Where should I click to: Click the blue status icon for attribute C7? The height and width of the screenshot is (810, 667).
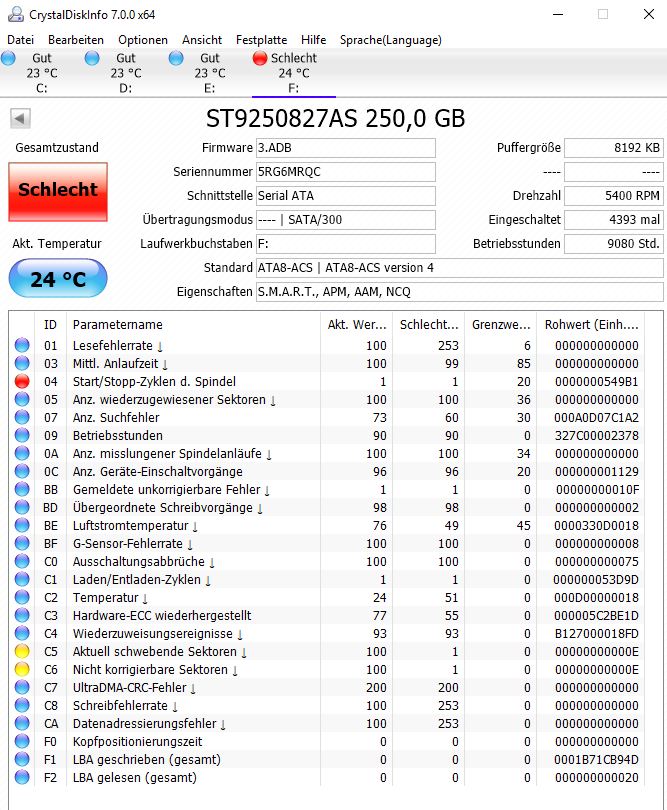[22, 688]
